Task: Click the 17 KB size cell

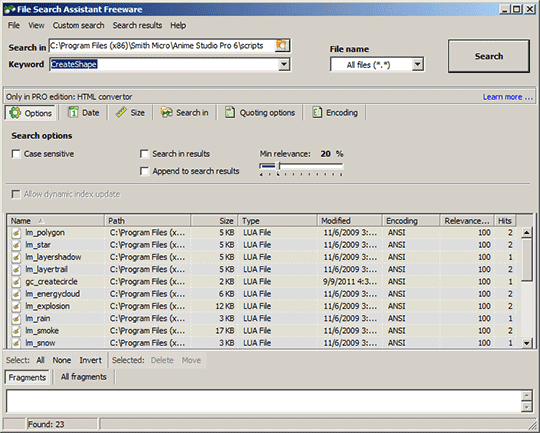Action: (x=225, y=331)
